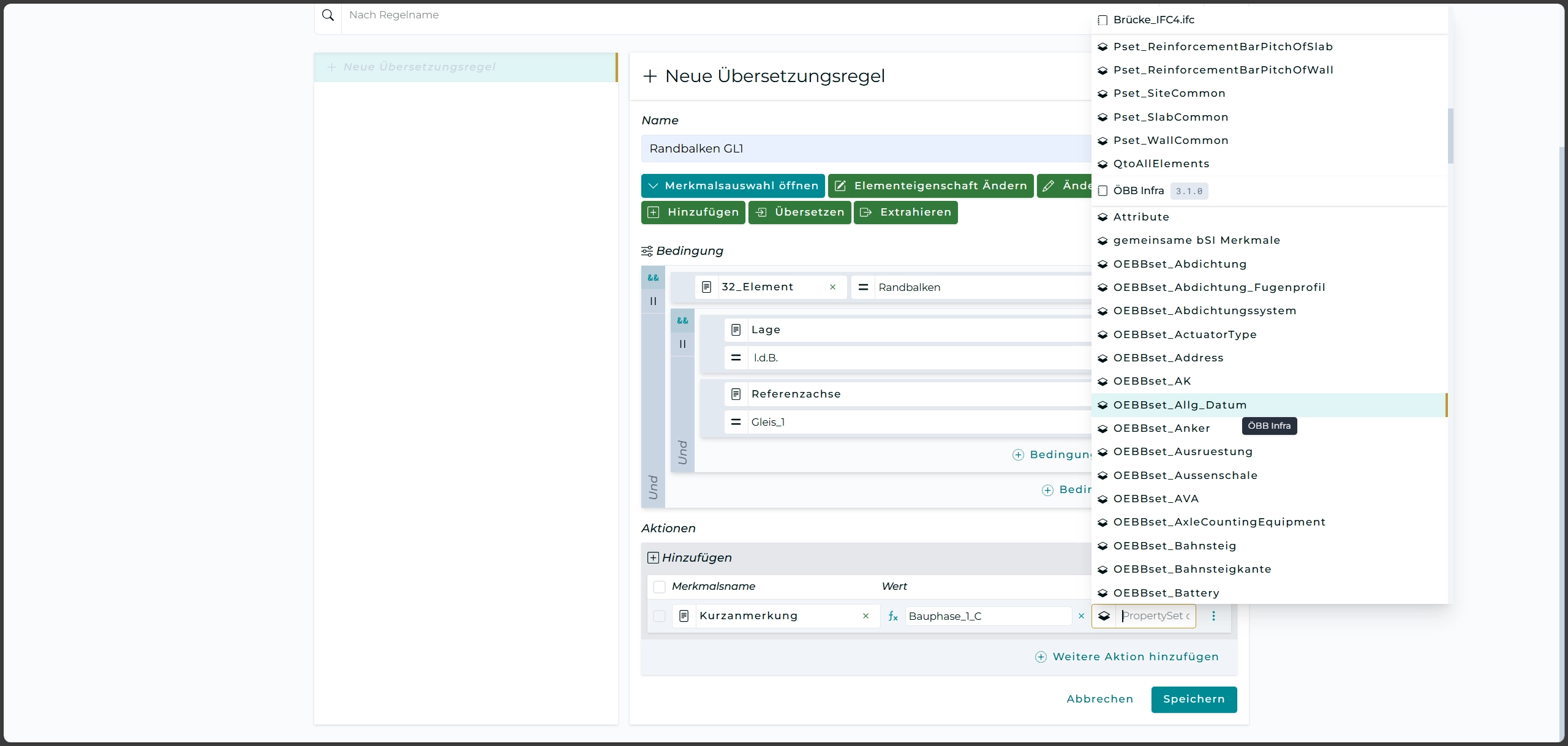
Task: Open the PropertySet combo box
Action: [x=1155, y=616]
